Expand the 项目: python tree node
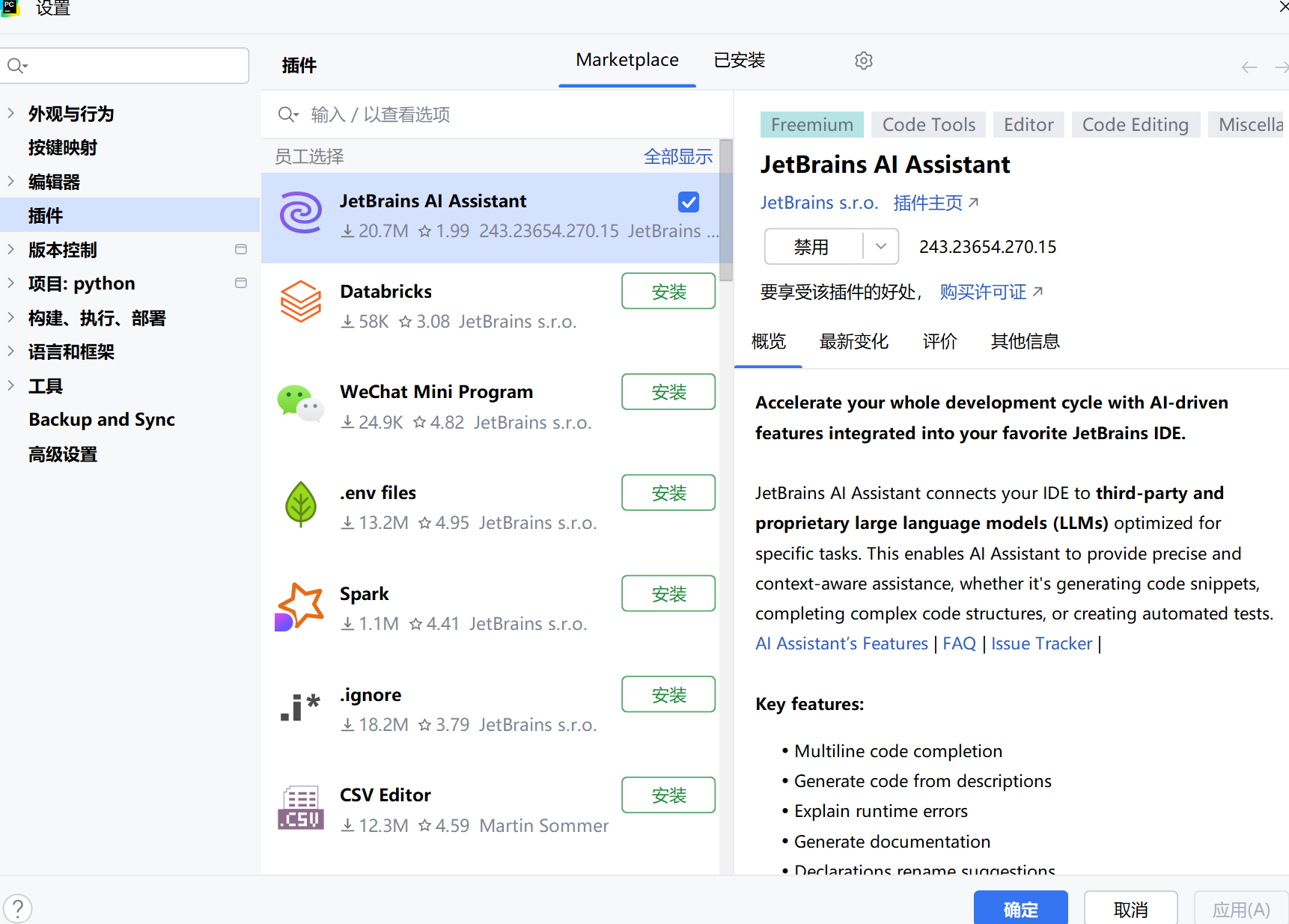Screen dimensions: 1289x924 point(10,283)
